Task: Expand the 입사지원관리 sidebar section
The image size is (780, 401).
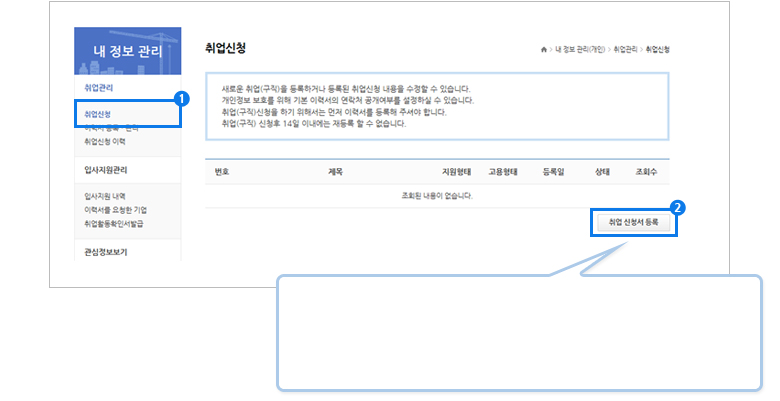Action: (105, 169)
